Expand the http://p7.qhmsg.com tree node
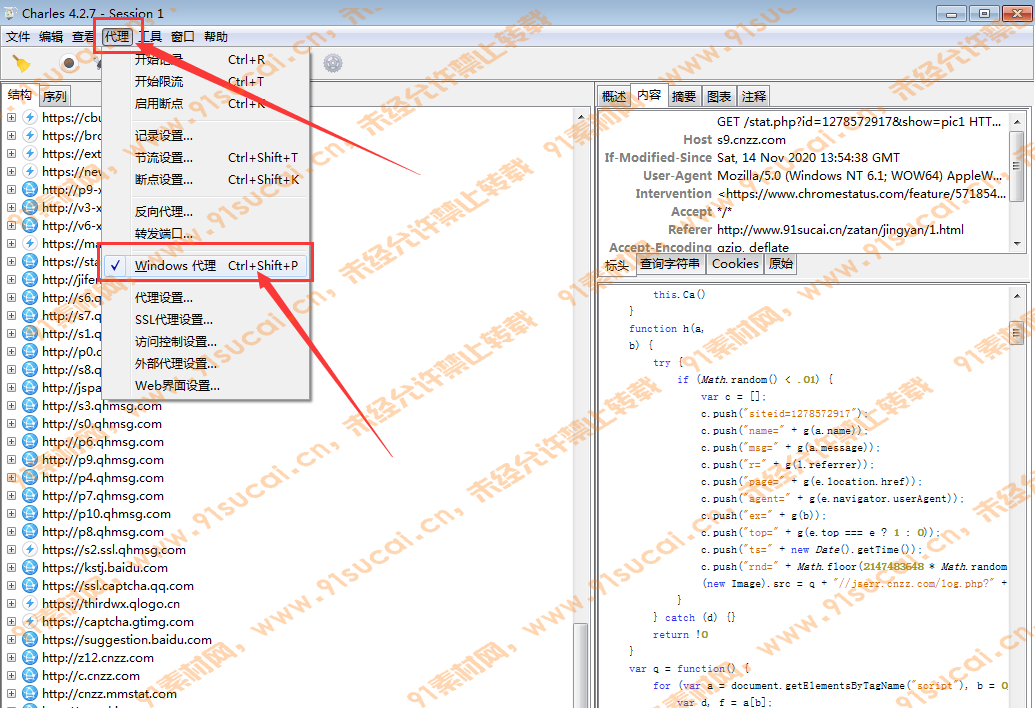This screenshot has height=708, width=1035. (11, 496)
